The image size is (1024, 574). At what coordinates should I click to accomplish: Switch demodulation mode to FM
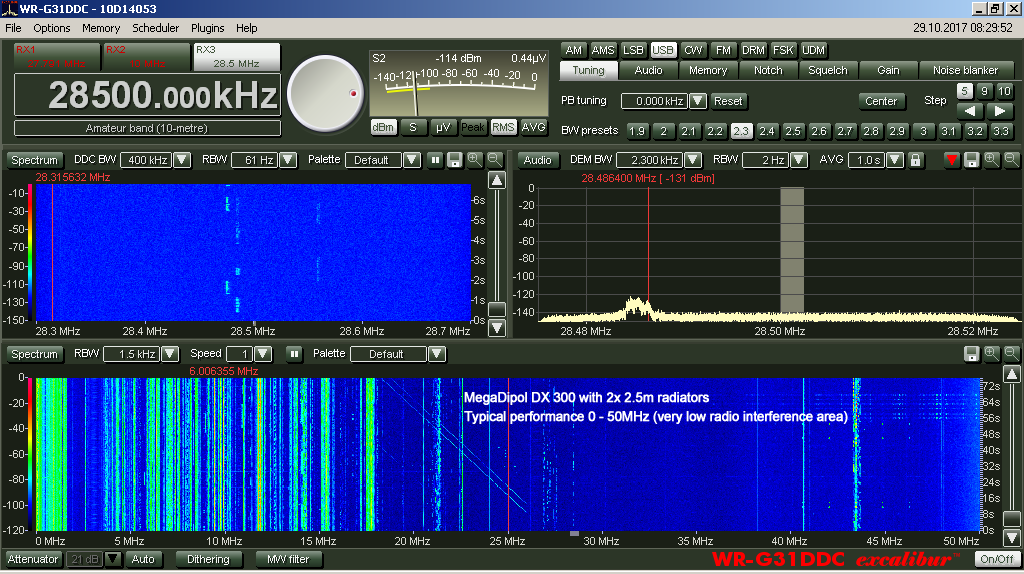coord(723,50)
